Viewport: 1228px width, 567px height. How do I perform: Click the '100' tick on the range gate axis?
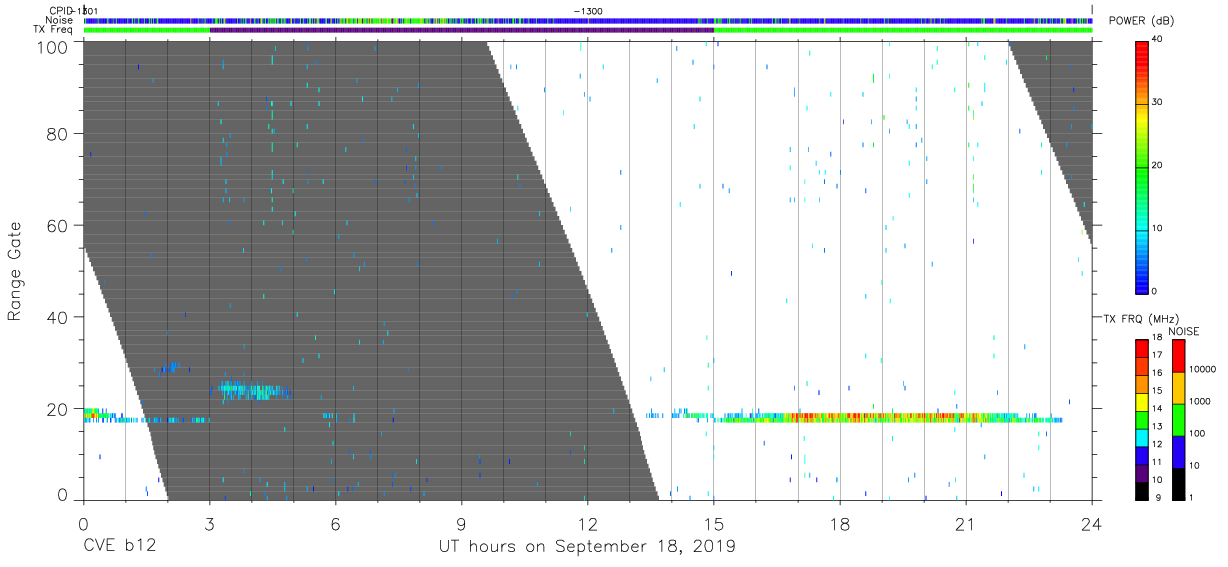52,46
